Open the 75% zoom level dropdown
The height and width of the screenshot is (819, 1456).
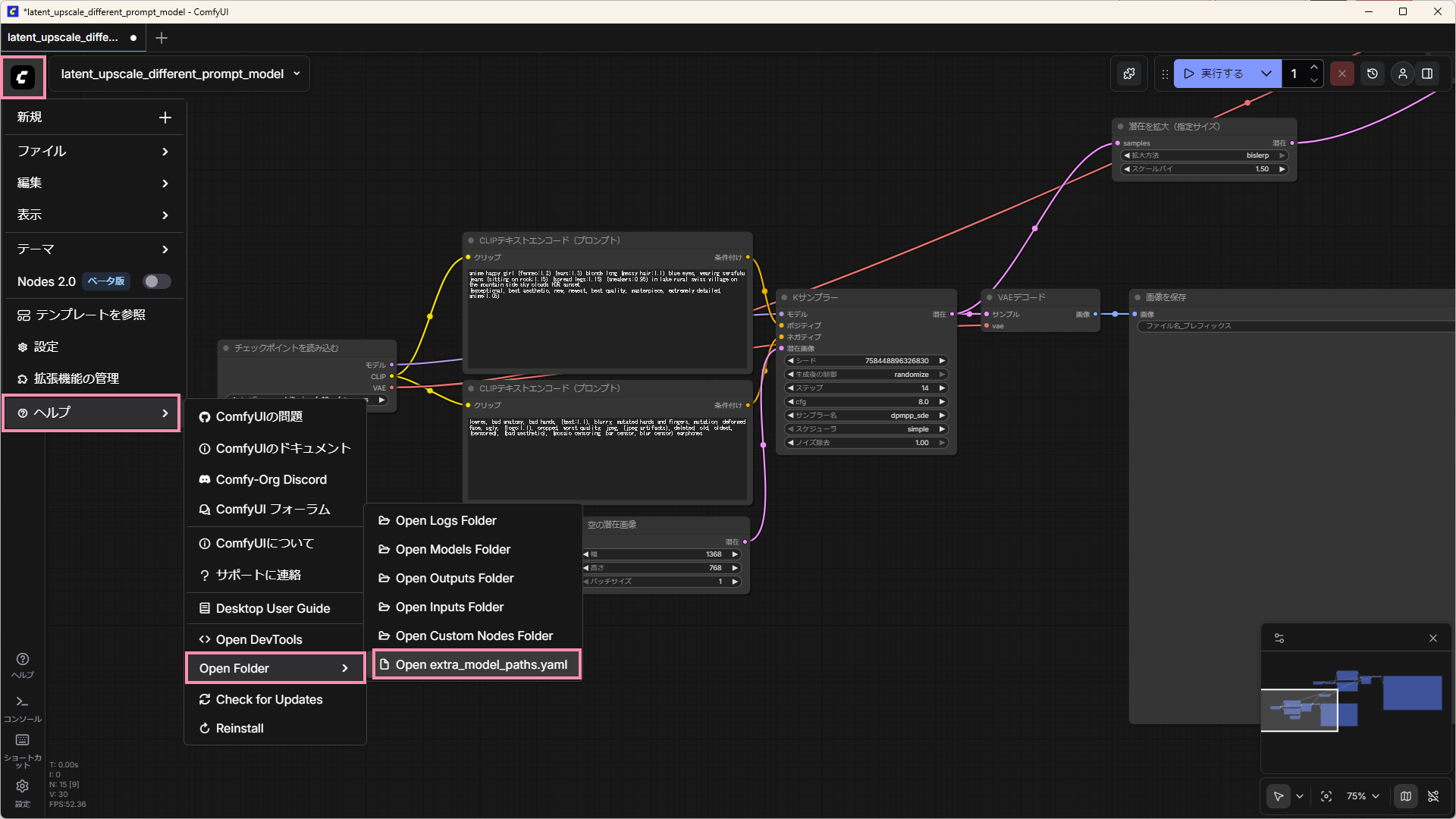click(1363, 796)
